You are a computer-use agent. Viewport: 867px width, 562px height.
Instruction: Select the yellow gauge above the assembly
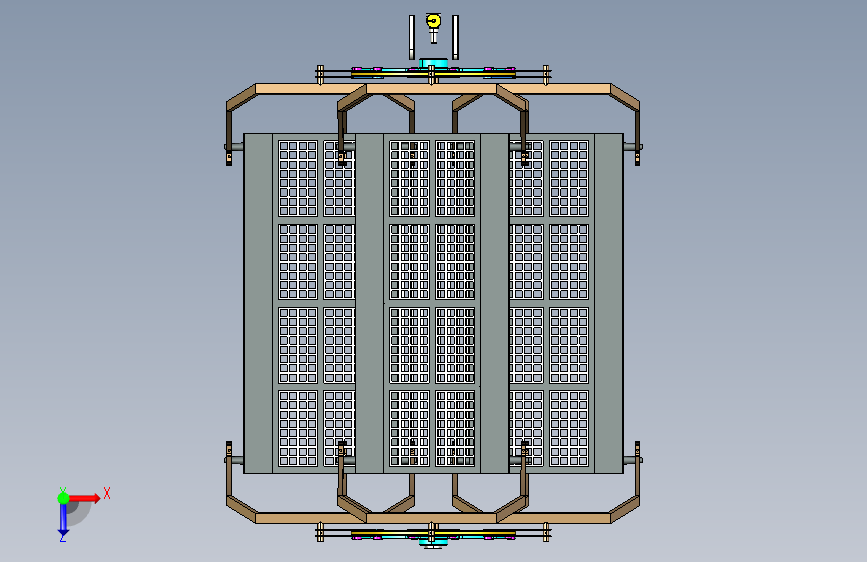click(434, 22)
